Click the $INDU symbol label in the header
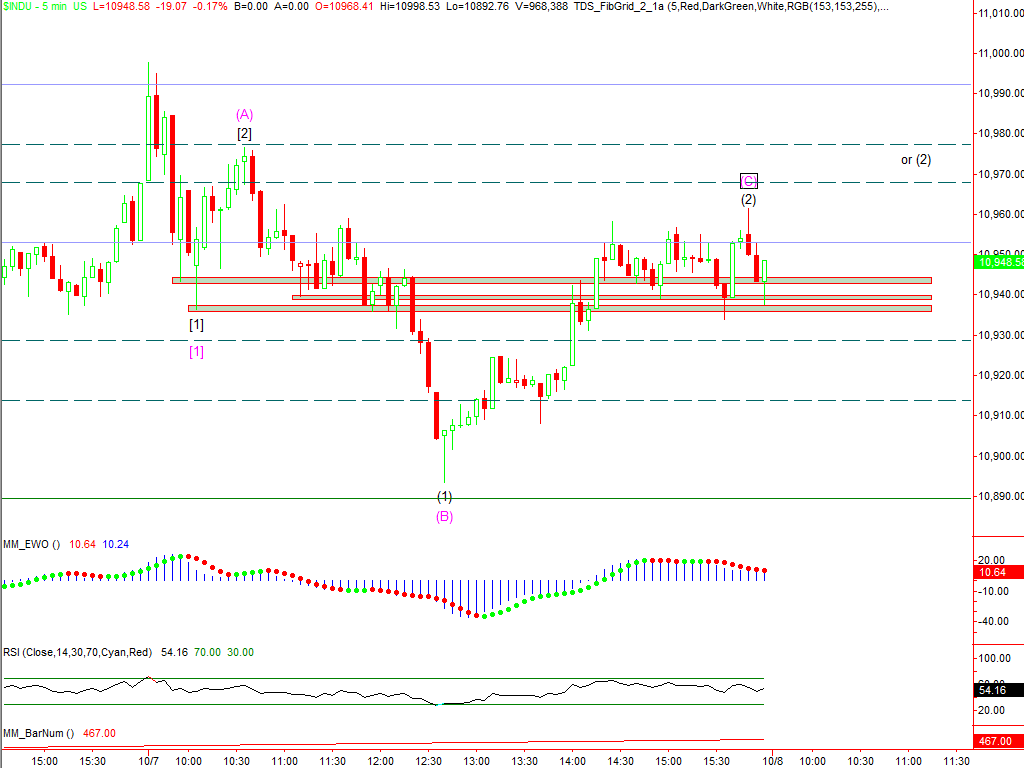The width and height of the screenshot is (1024, 768). pos(18,6)
